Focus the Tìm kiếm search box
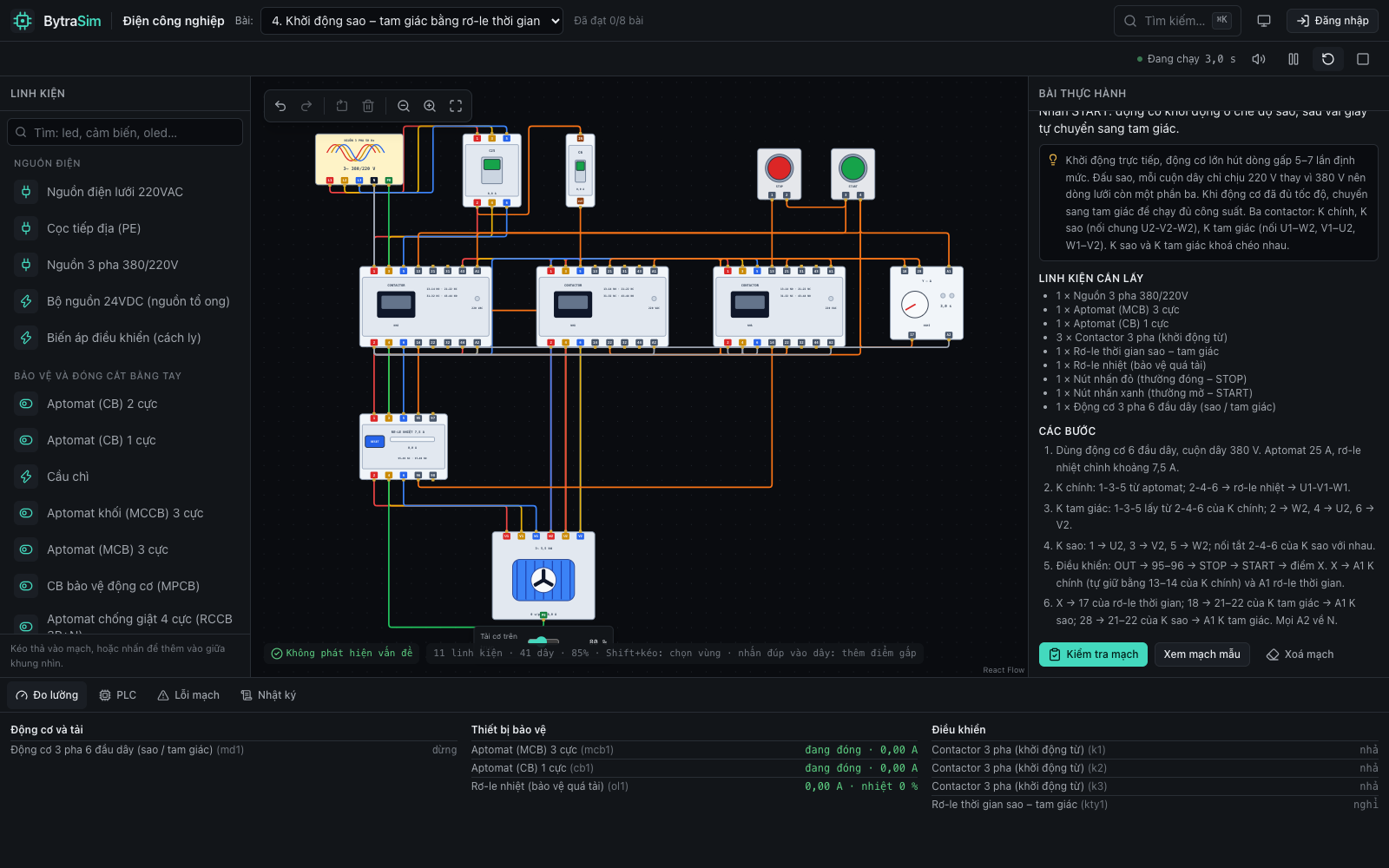Image resolution: width=1389 pixels, height=868 pixels. tap(1177, 21)
